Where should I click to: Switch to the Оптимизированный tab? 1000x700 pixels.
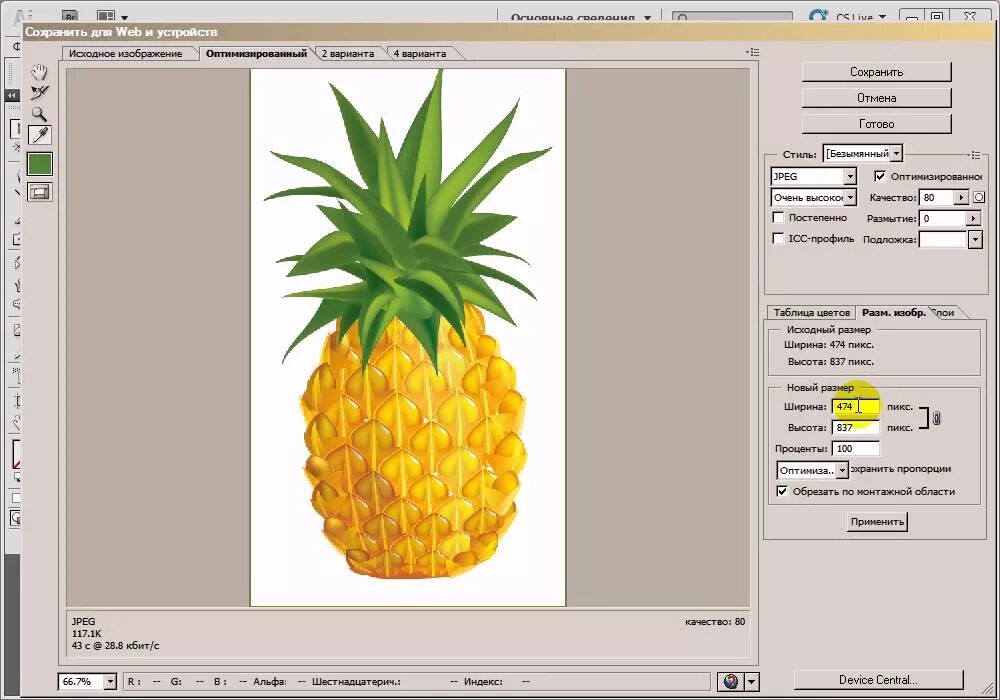(256, 54)
